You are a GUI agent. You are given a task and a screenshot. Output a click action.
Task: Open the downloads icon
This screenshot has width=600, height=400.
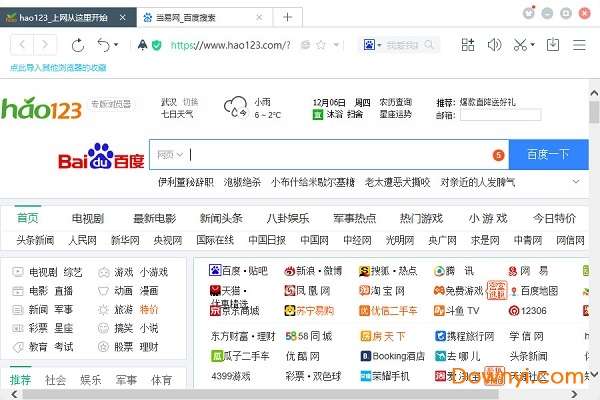tap(553, 45)
